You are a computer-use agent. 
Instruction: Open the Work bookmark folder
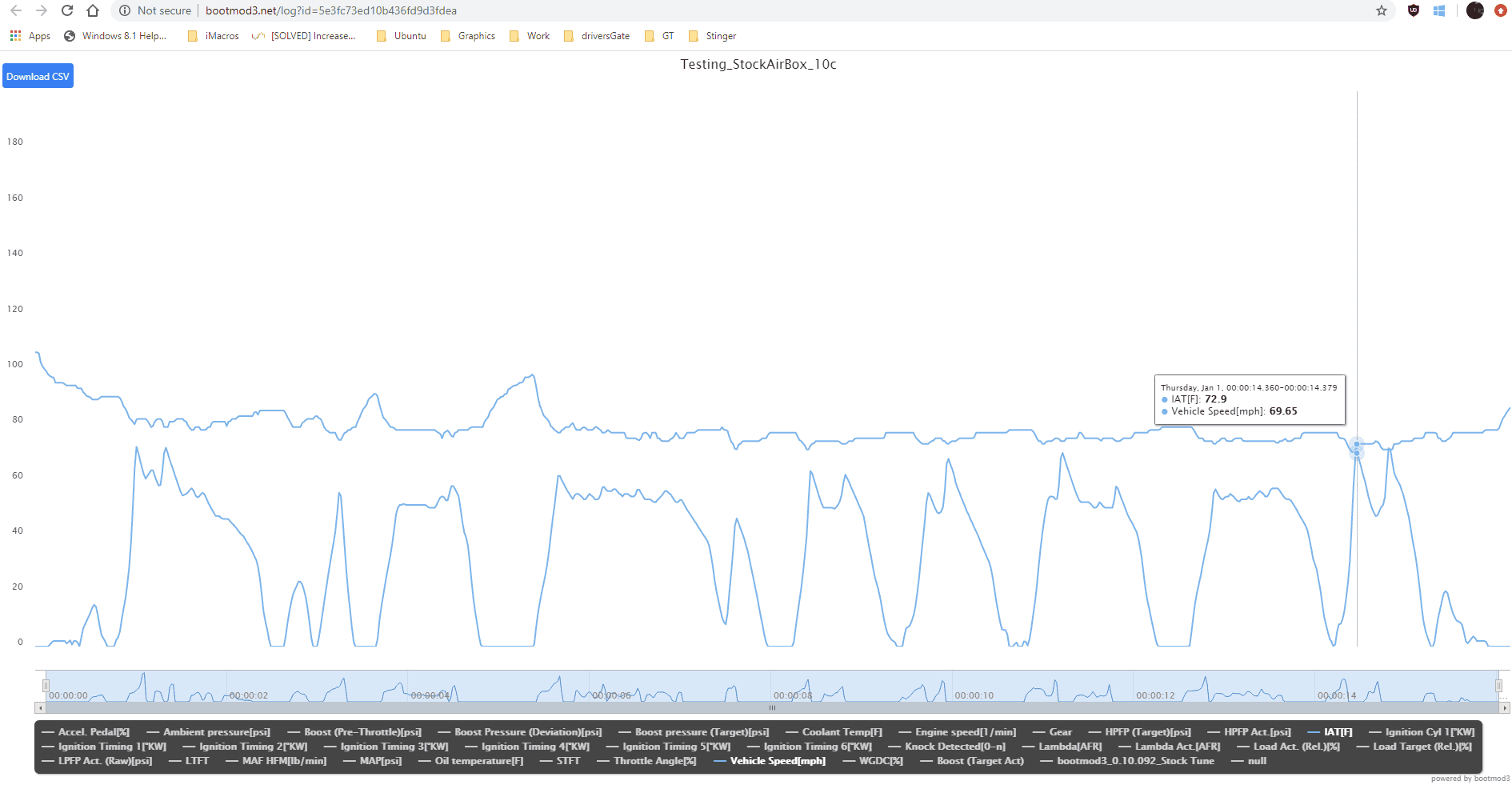(x=530, y=36)
